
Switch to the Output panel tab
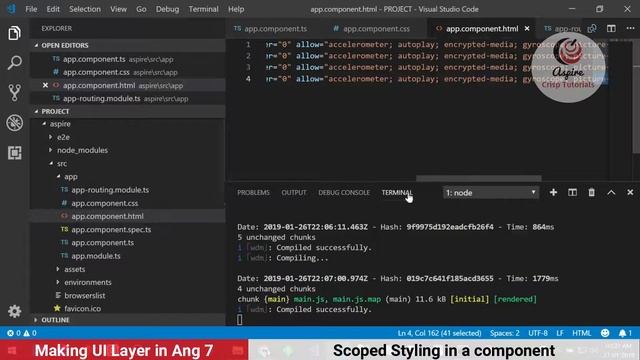coord(294,193)
